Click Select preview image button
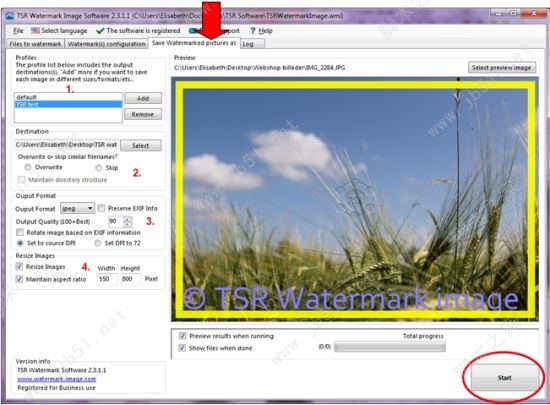550x405 pixels. coord(502,68)
